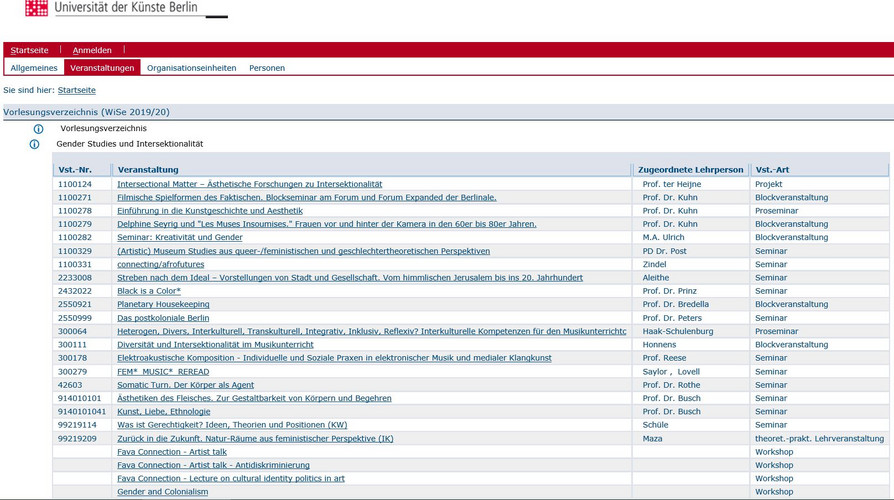Screen dimensions: 894x500
Task: Click the Startseite breadcrumb link
Action: point(76,90)
